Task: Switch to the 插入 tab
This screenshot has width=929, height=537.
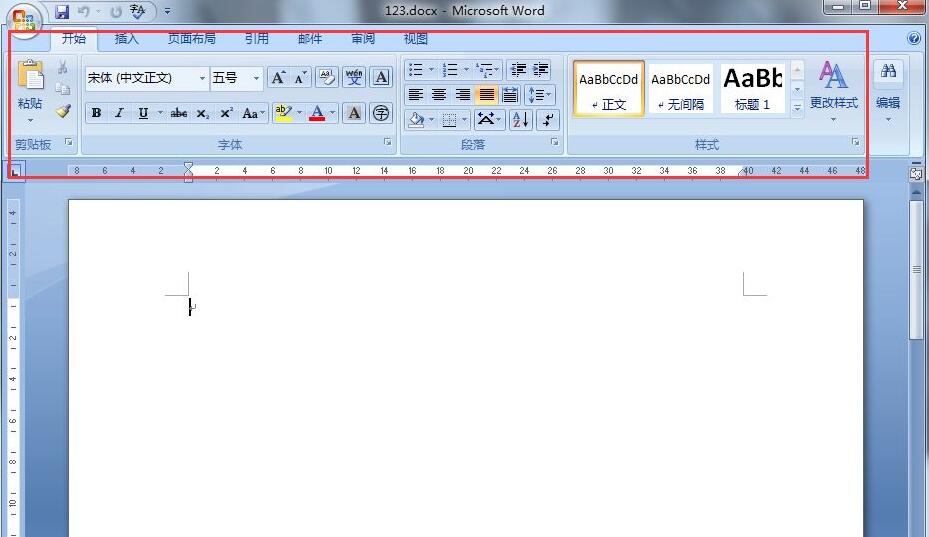Action: point(126,39)
